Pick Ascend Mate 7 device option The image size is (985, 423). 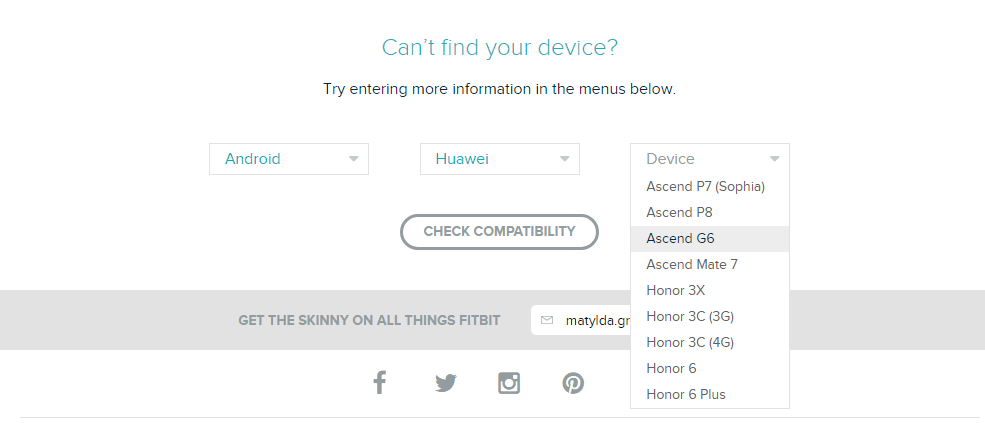tap(710, 265)
